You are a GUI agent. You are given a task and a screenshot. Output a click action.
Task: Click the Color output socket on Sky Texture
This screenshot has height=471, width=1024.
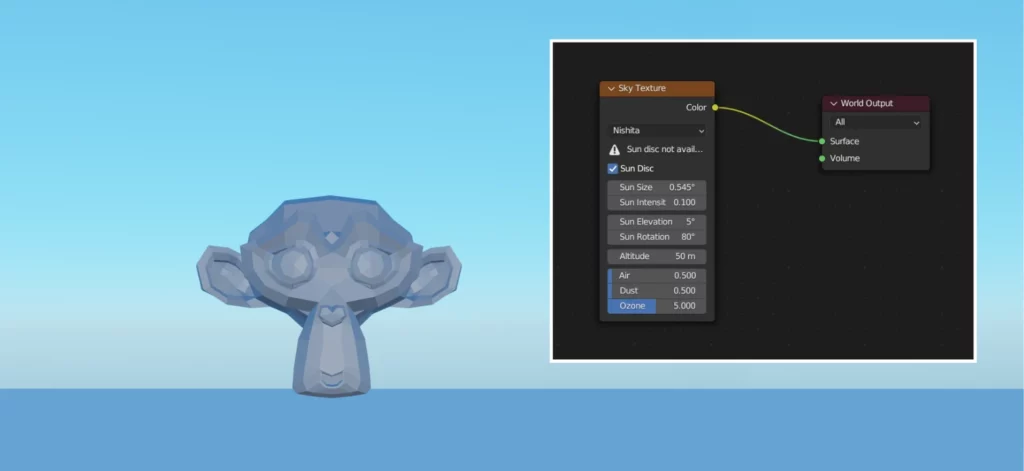(715, 107)
